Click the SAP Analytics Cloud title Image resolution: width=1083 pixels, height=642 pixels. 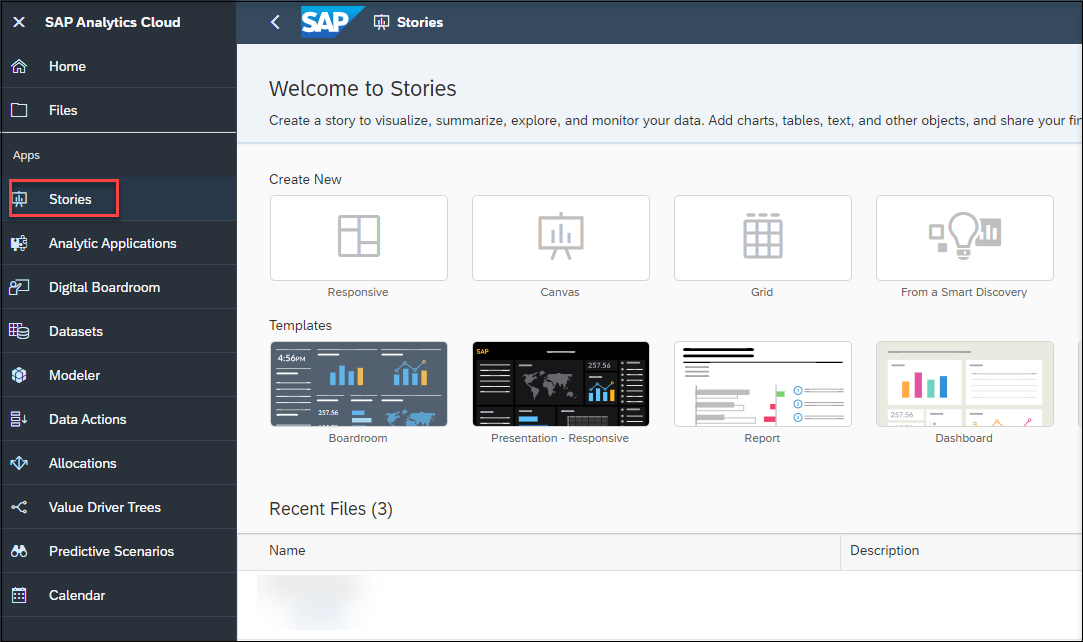pos(113,22)
